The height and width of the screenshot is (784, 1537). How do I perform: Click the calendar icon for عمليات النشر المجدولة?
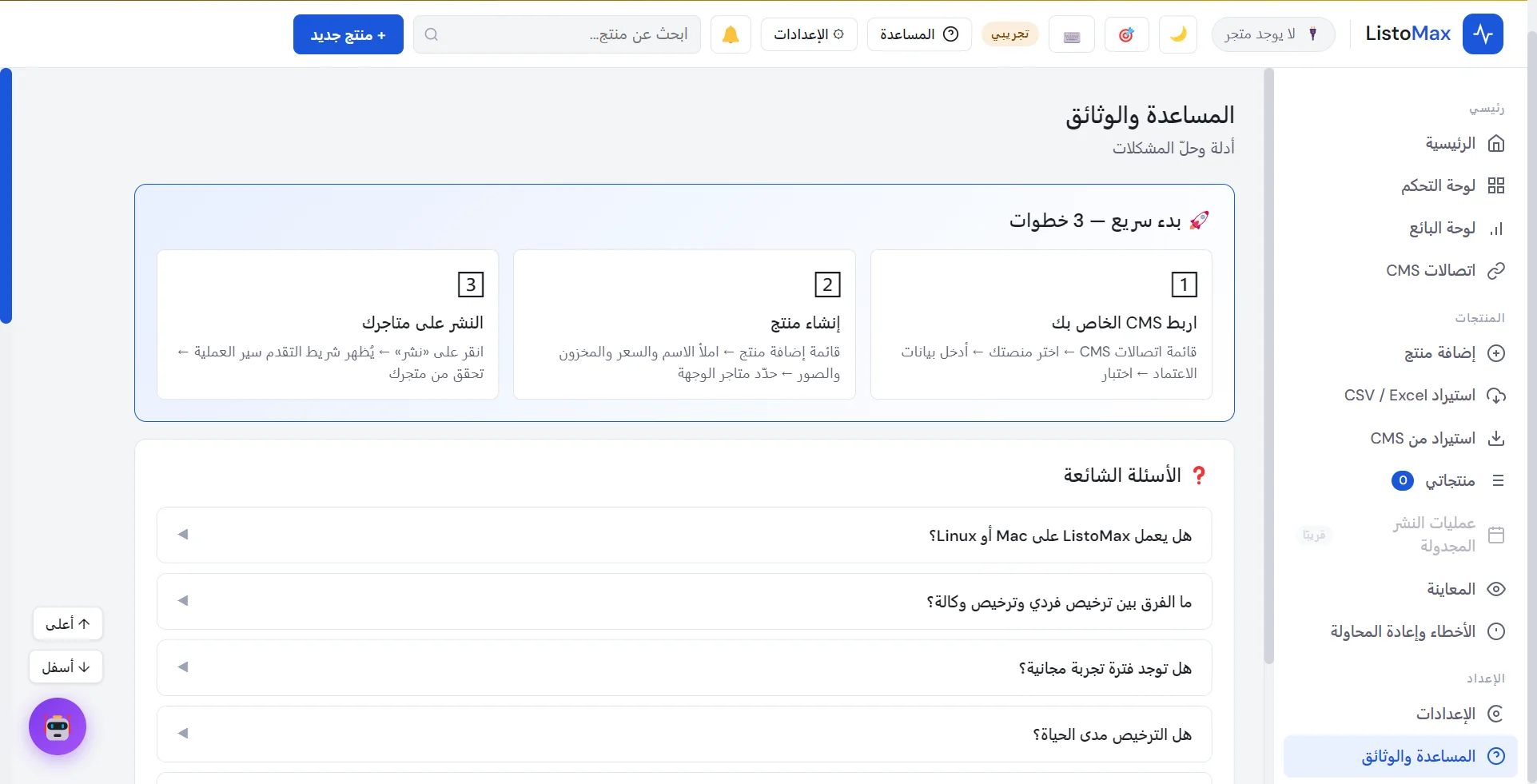pos(1496,535)
